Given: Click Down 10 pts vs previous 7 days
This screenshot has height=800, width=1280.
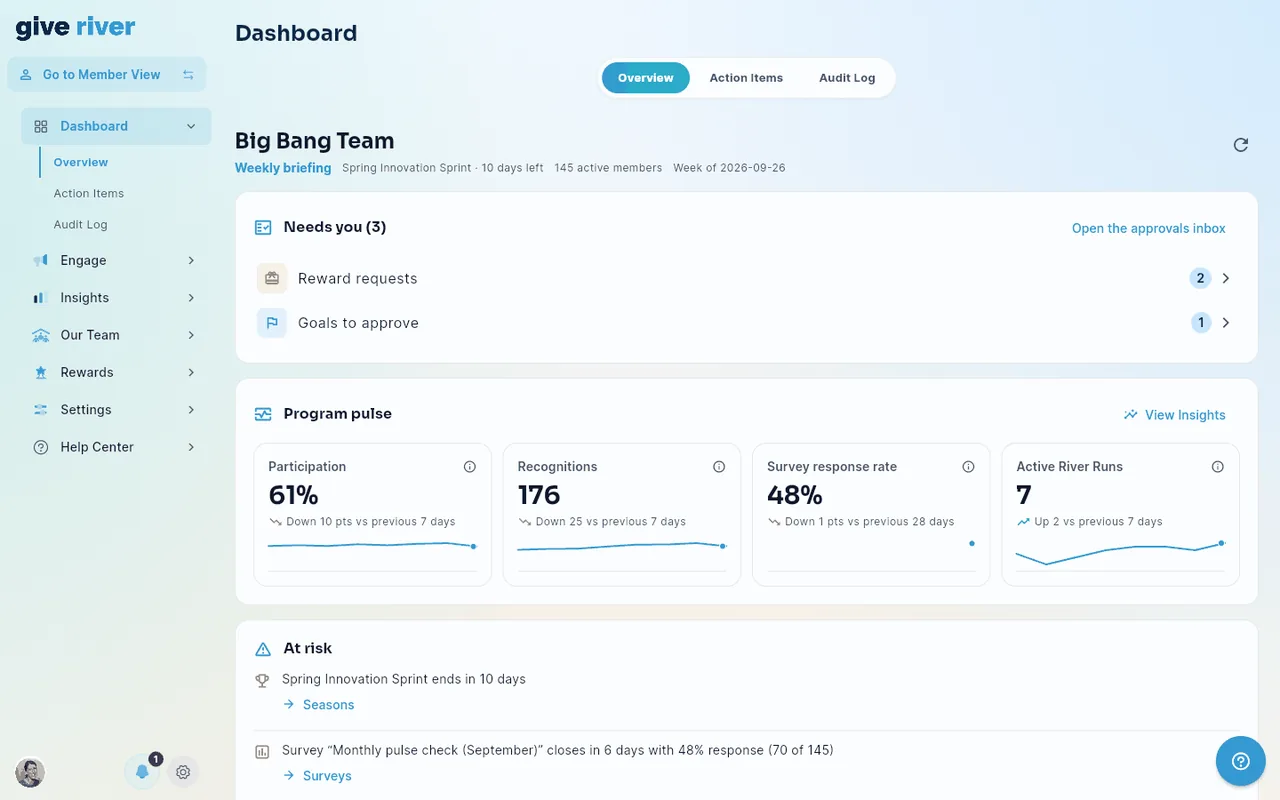Looking at the screenshot, I should click(x=370, y=522).
